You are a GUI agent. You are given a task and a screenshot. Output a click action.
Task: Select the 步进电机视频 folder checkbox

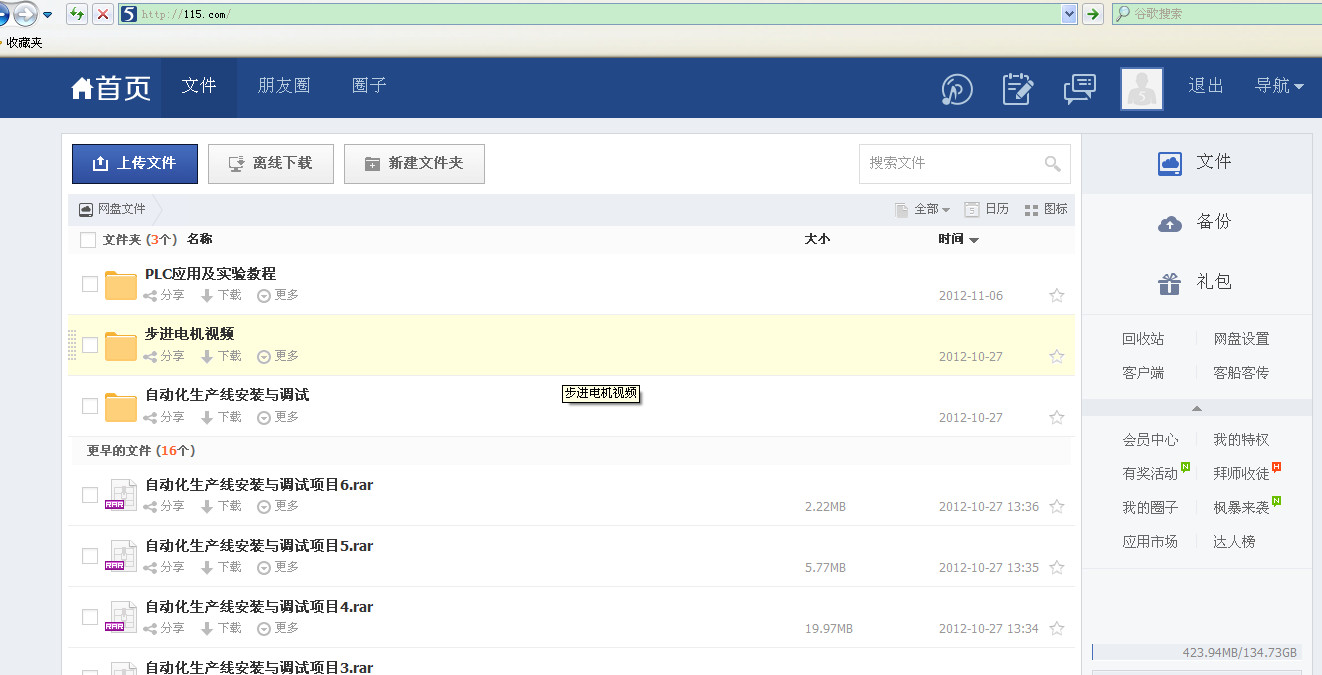(90, 345)
